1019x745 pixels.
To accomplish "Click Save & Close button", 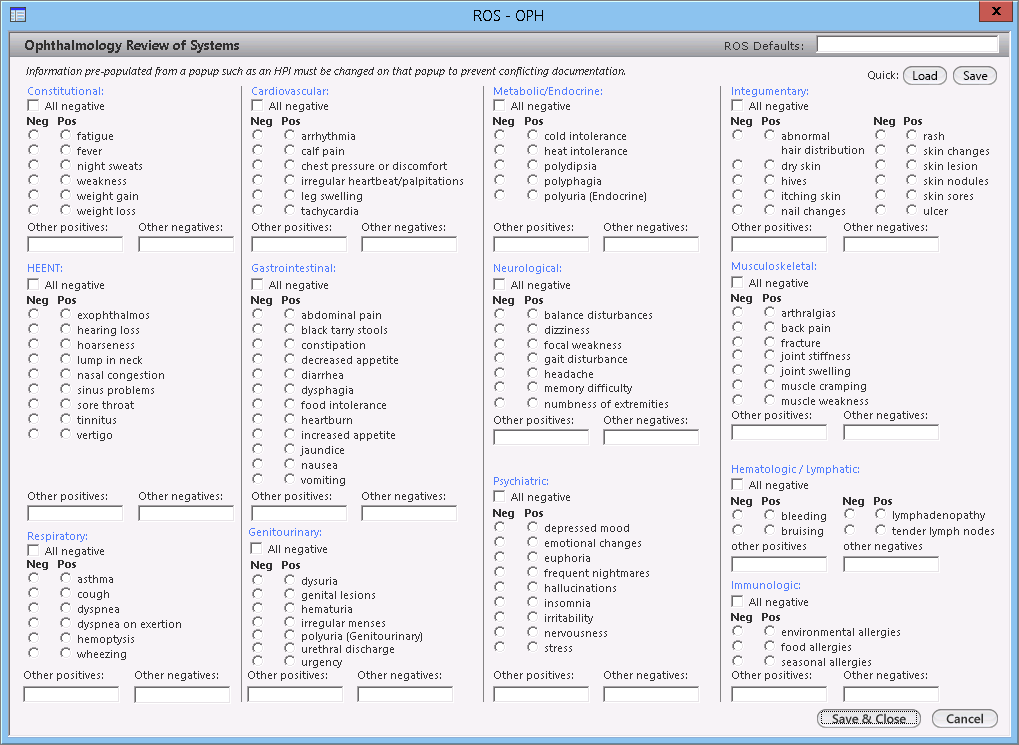I will pos(868,718).
